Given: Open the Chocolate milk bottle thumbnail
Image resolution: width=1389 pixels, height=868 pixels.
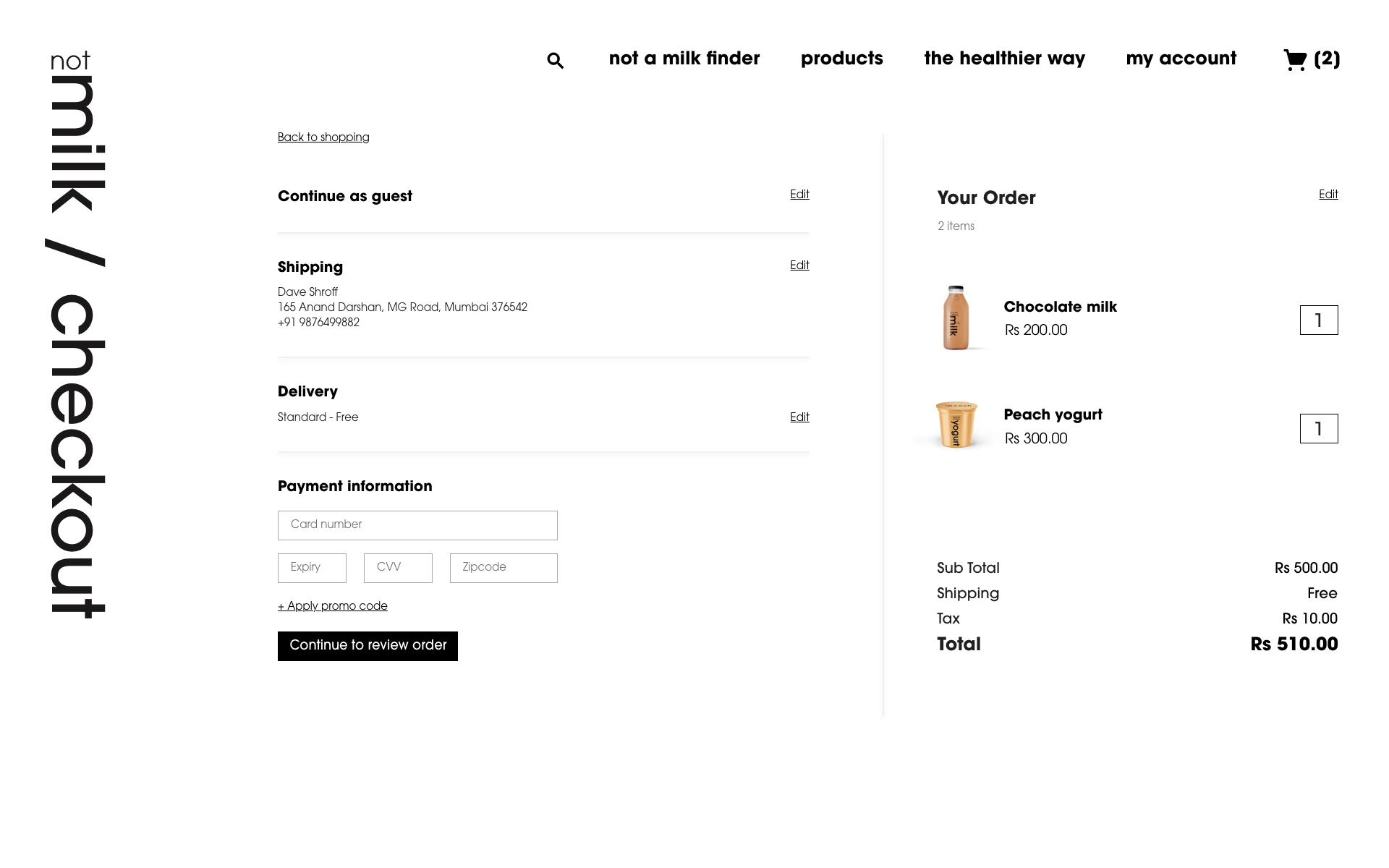Looking at the screenshot, I should 956,318.
